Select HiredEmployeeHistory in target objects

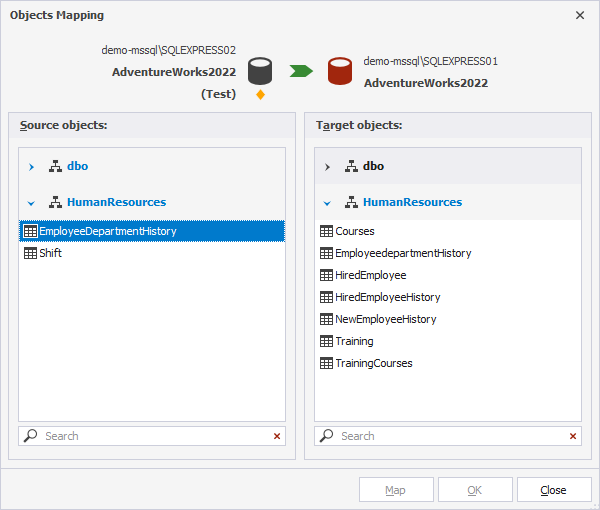(x=387, y=297)
